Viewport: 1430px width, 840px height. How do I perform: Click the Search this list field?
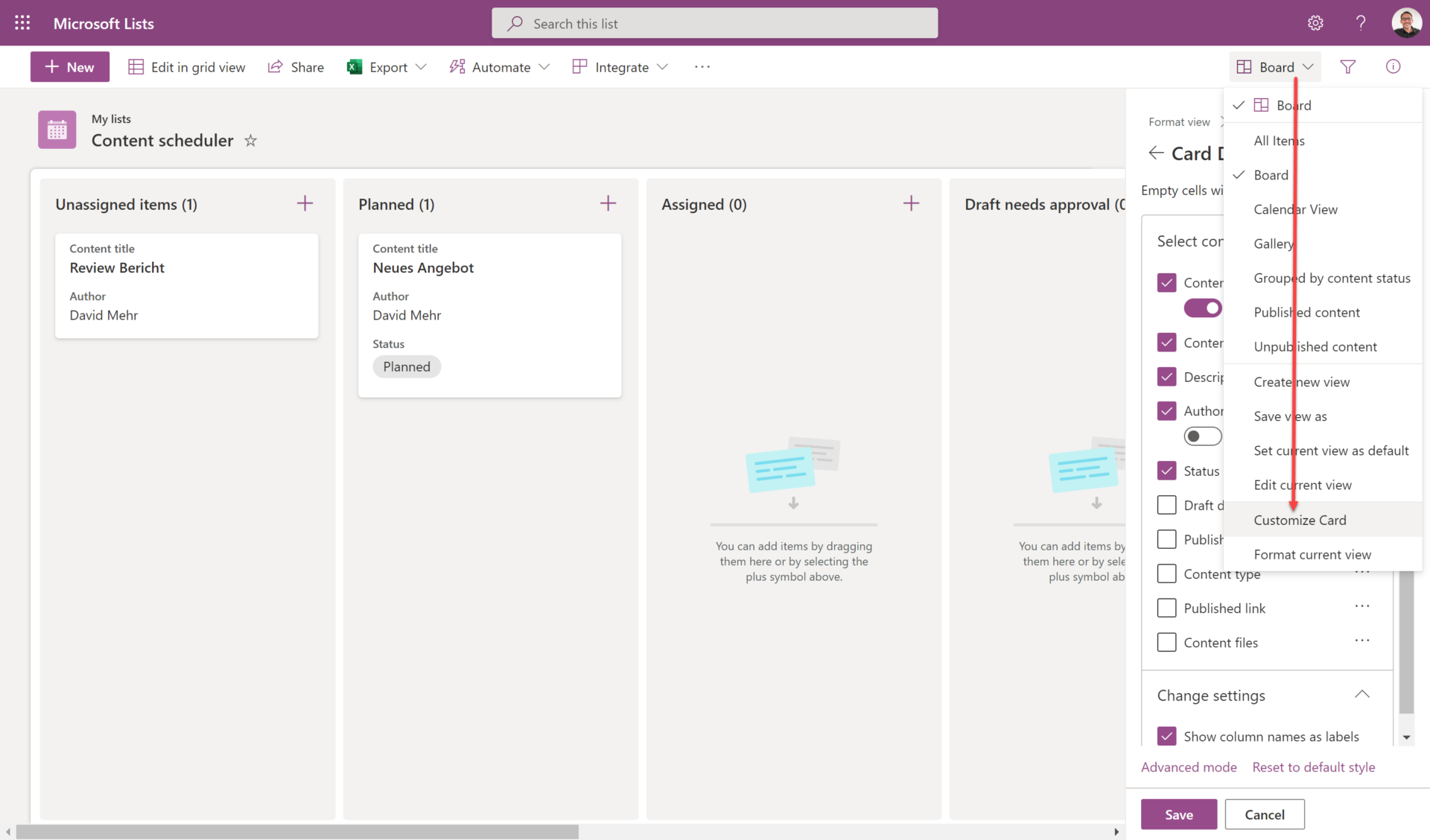click(714, 24)
